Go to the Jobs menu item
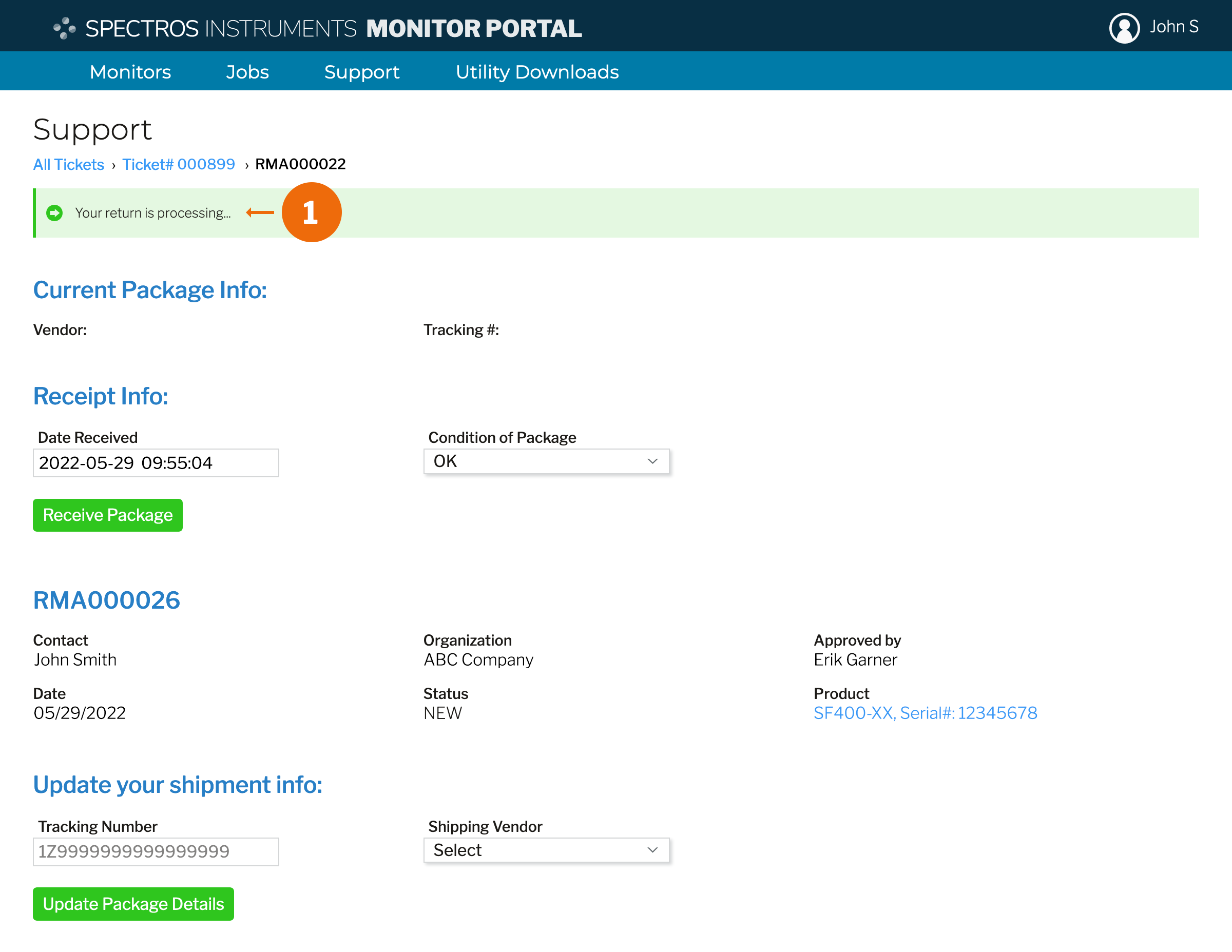Viewport: 1232px width, 952px height. point(247,72)
